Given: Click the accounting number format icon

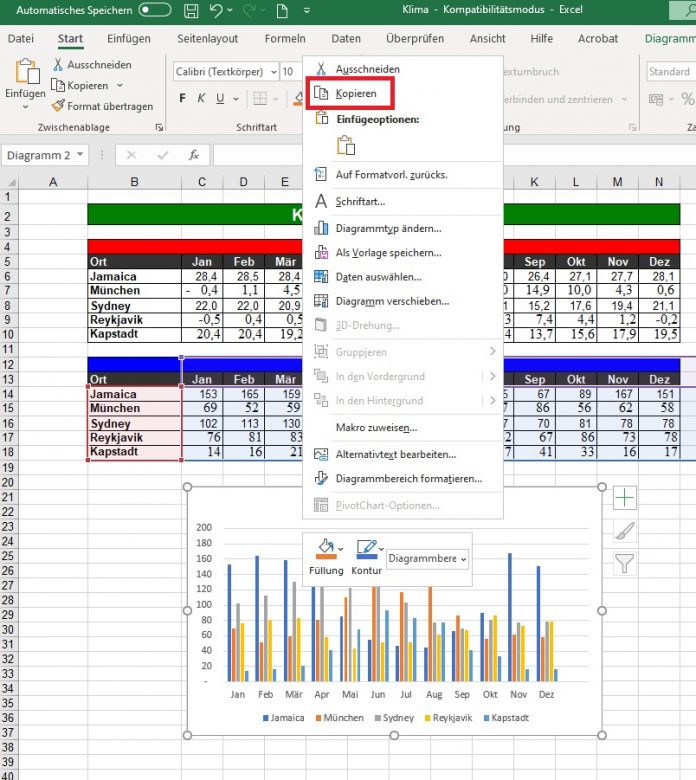Looking at the screenshot, I should tap(656, 99).
